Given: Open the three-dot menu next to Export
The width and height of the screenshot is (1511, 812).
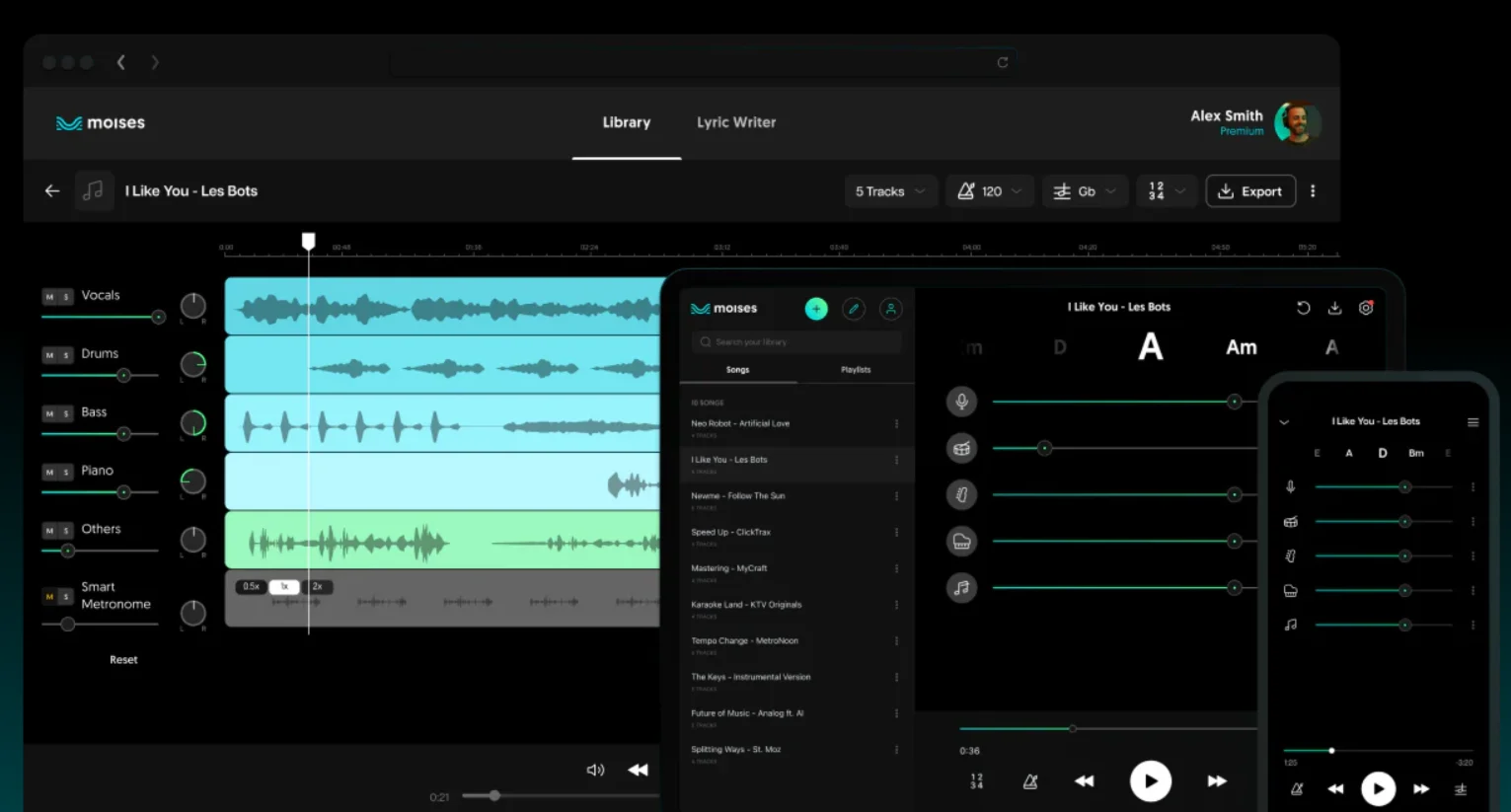Looking at the screenshot, I should (1313, 191).
